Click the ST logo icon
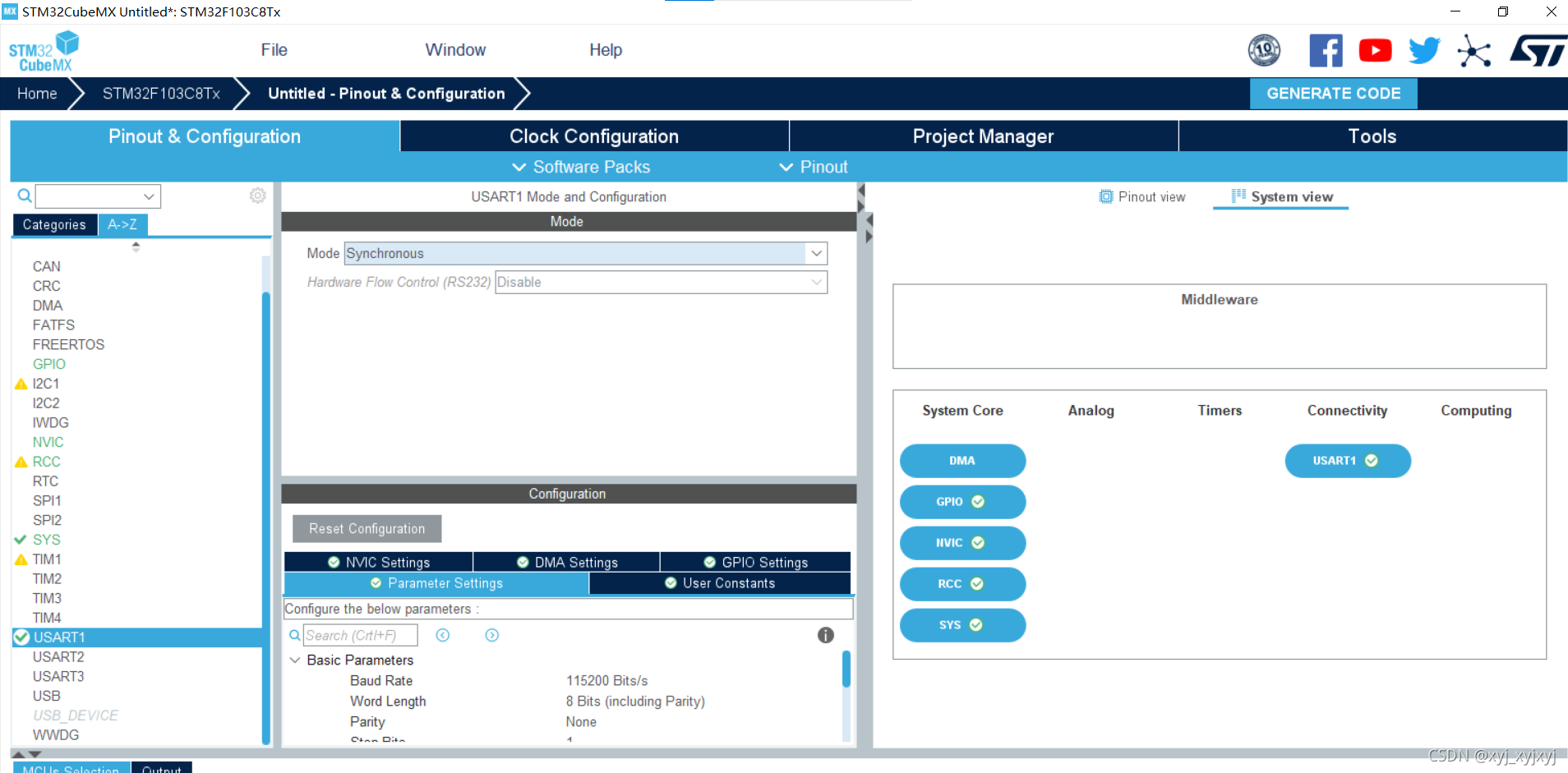The image size is (1568, 773). [x=1538, y=50]
